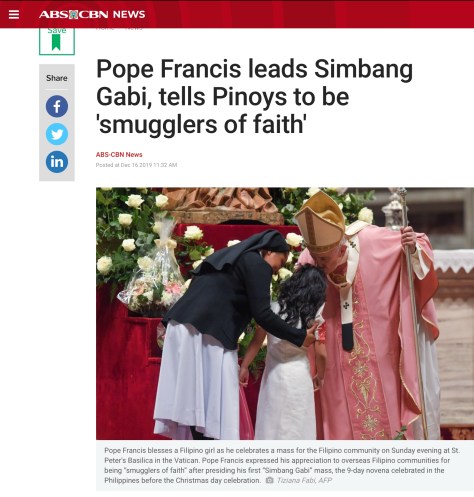This screenshot has width=474, height=497.
Task: Open the main article photo
Action: point(285,313)
